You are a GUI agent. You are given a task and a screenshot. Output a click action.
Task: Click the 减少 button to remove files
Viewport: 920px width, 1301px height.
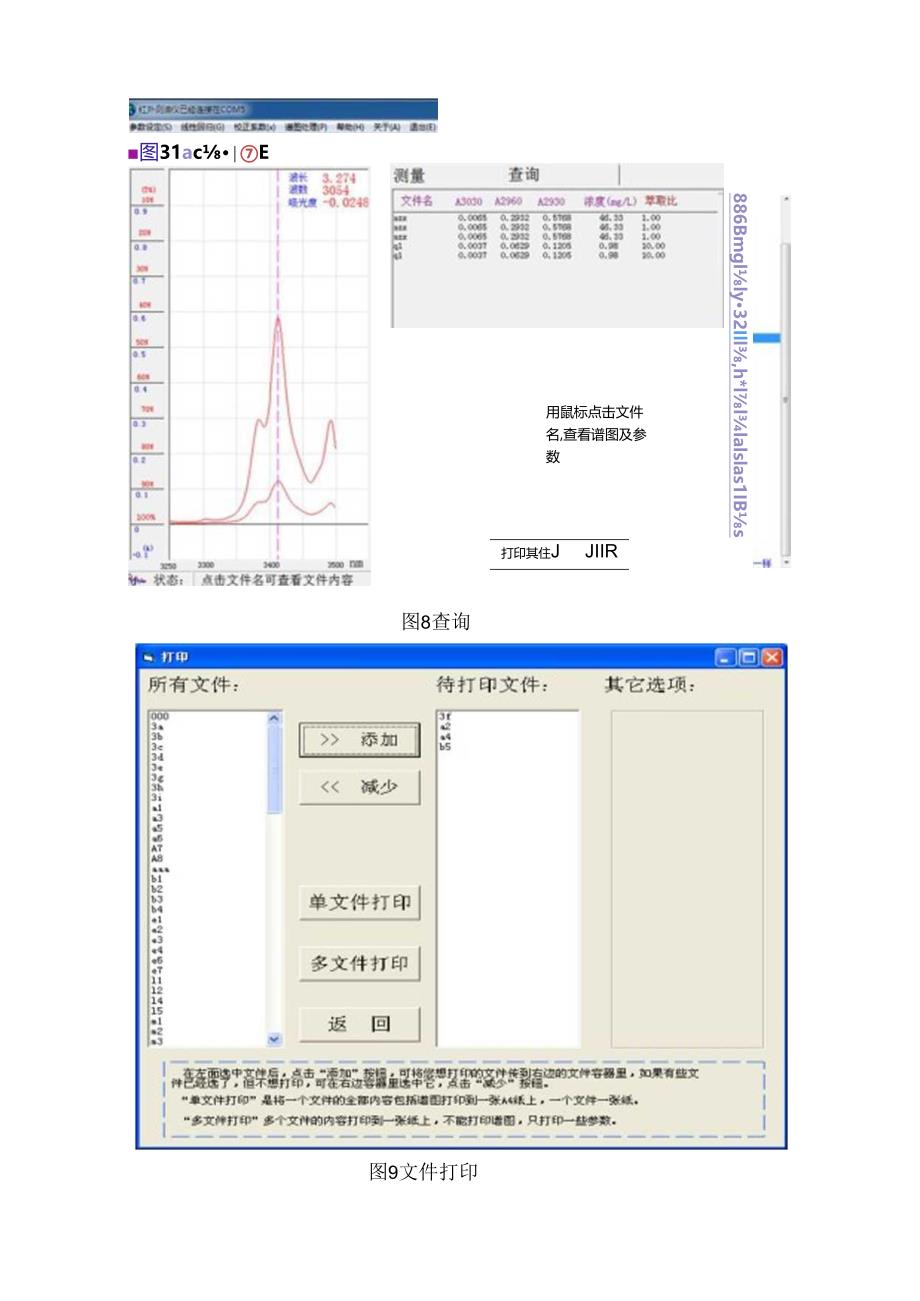(x=359, y=787)
